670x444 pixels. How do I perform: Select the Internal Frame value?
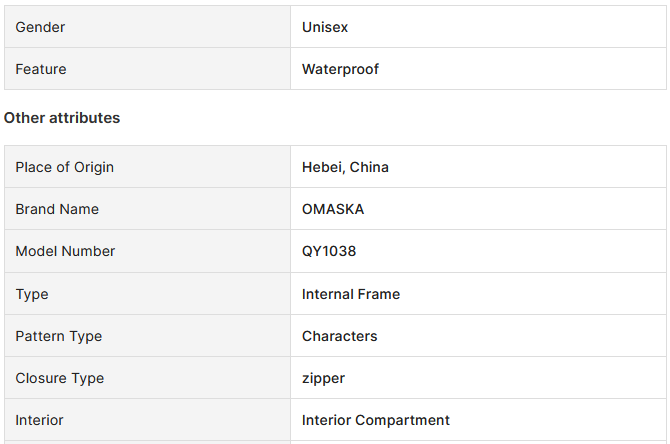pos(351,294)
